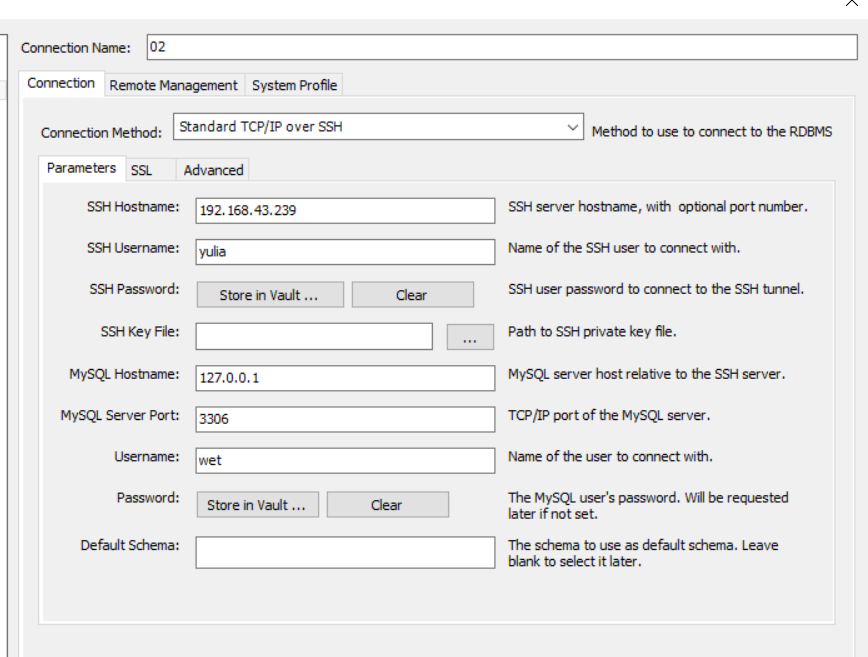Select the Parameters tab

click(x=81, y=168)
